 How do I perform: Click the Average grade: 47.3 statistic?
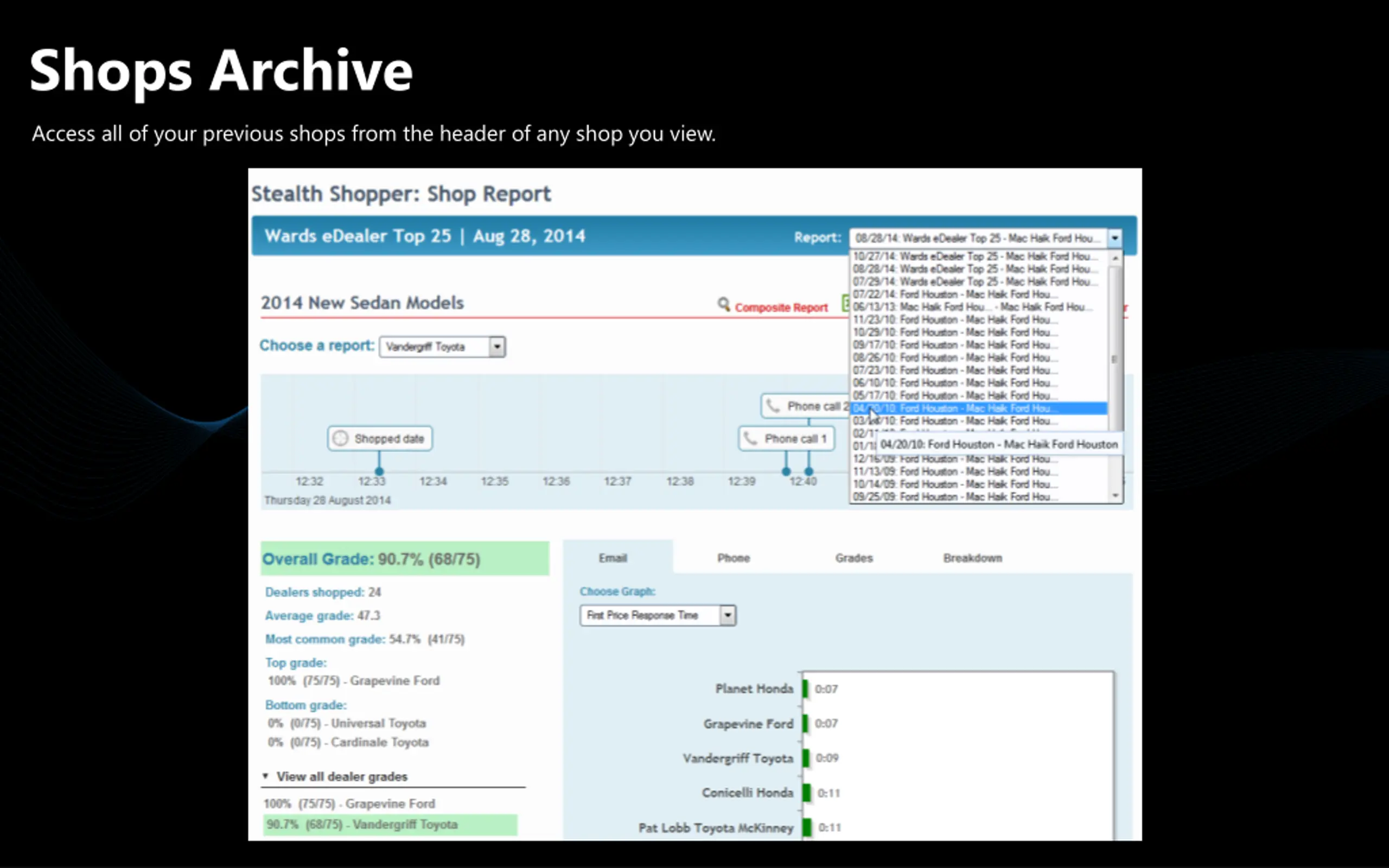tap(322, 616)
